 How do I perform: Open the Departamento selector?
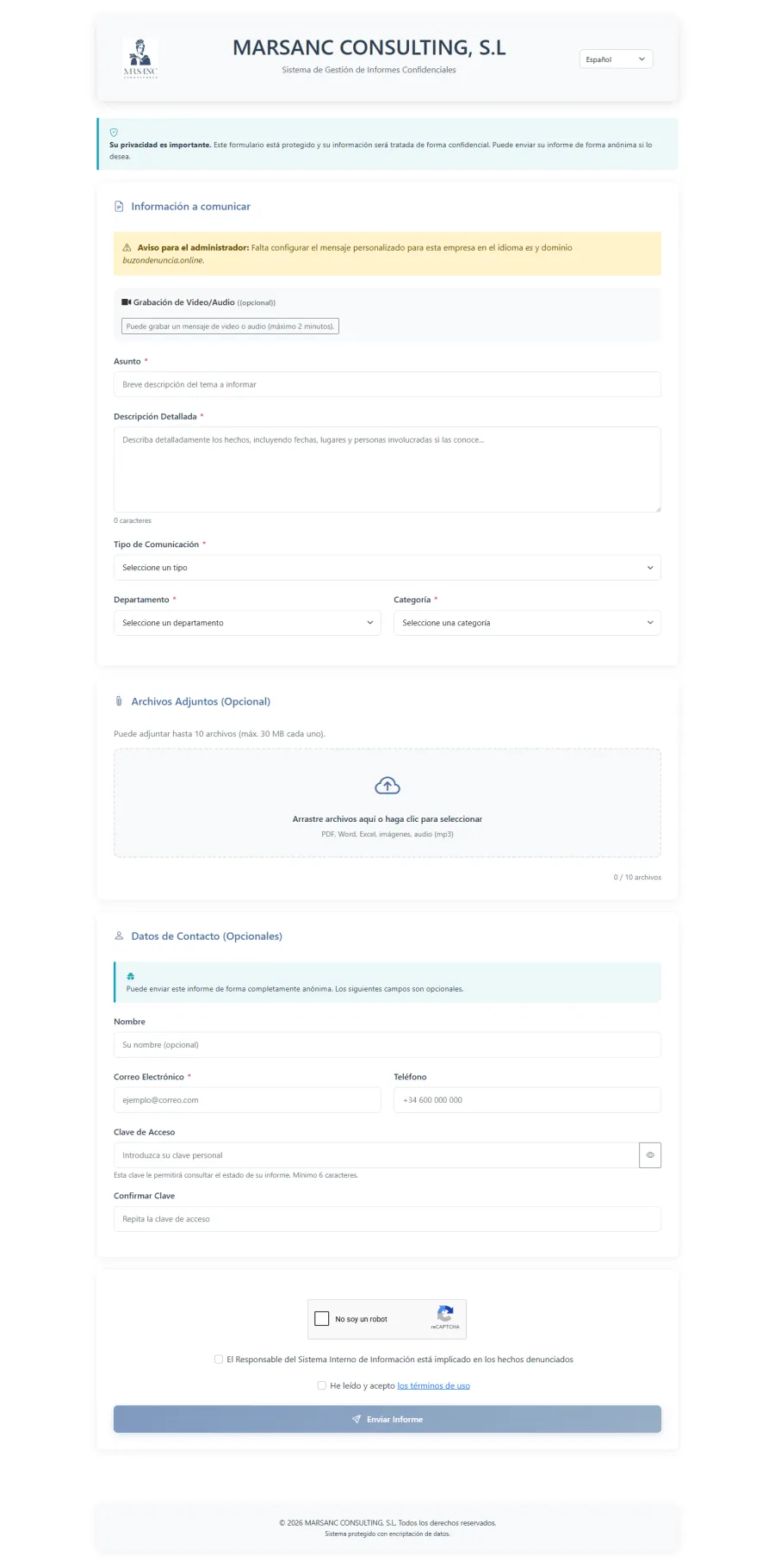click(247, 623)
